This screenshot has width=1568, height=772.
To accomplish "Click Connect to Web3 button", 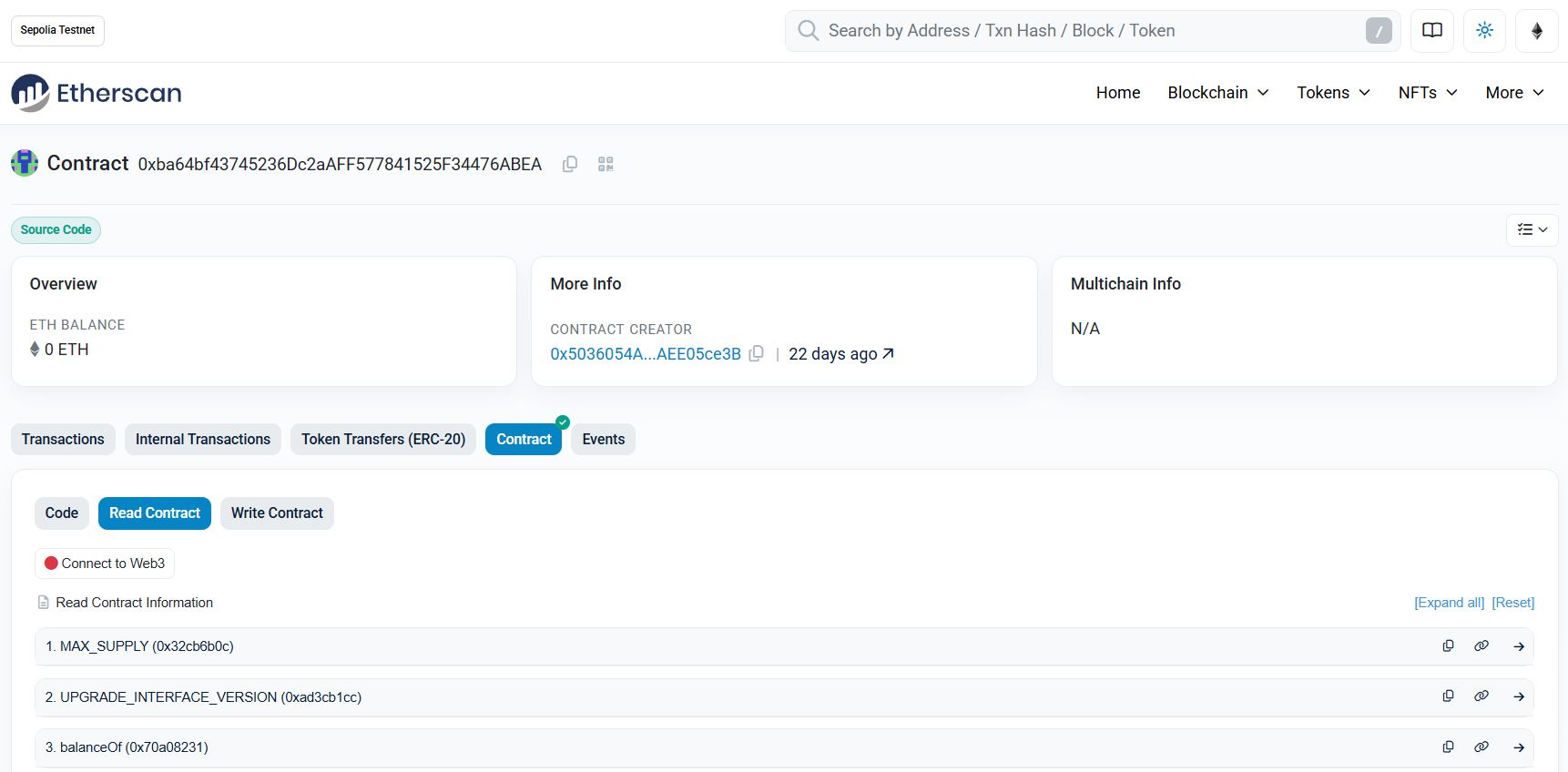I will click(105, 564).
